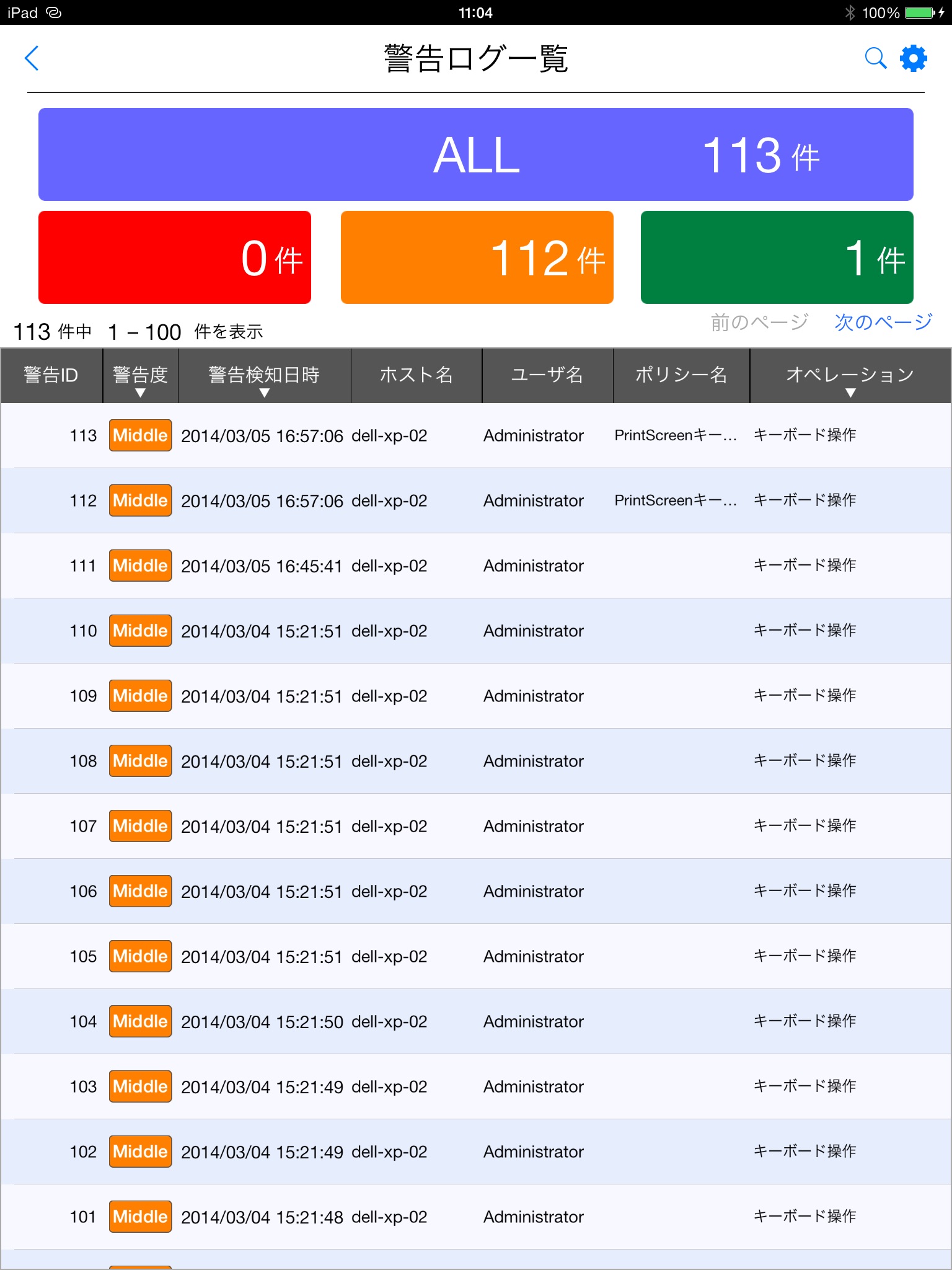This screenshot has width=952, height=1270.
Task: Click キーボード操作 in row 105
Action: tap(804, 956)
